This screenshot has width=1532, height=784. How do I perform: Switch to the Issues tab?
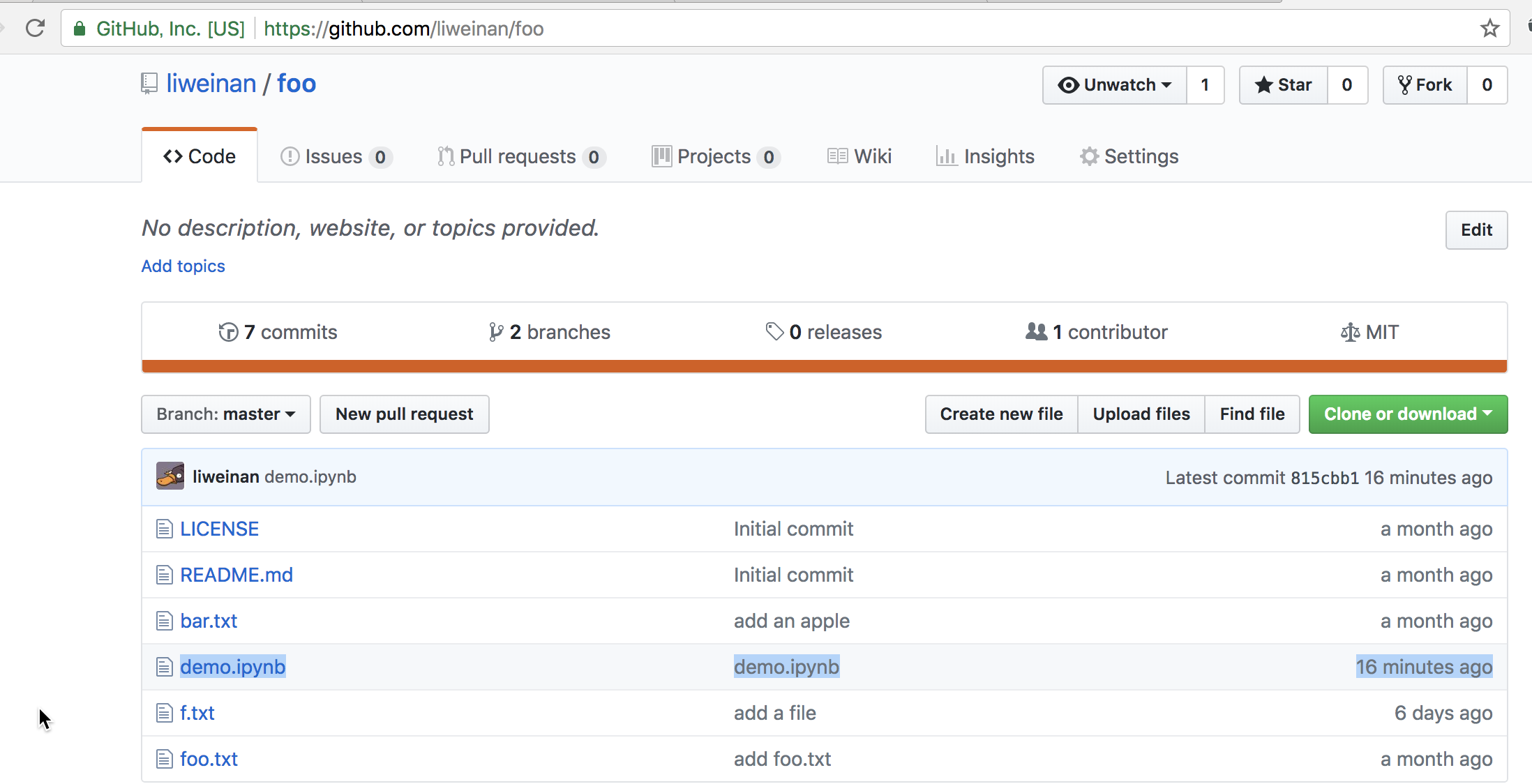click(x=335, y=157)
